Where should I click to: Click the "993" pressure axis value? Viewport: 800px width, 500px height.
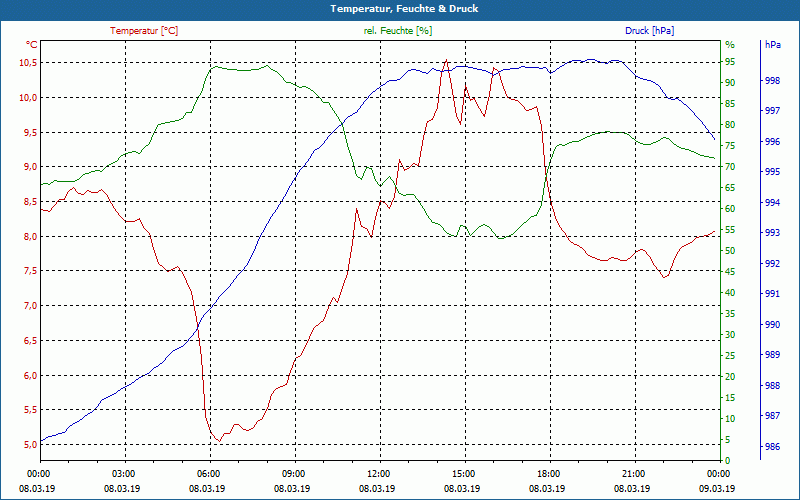[773, 233]
